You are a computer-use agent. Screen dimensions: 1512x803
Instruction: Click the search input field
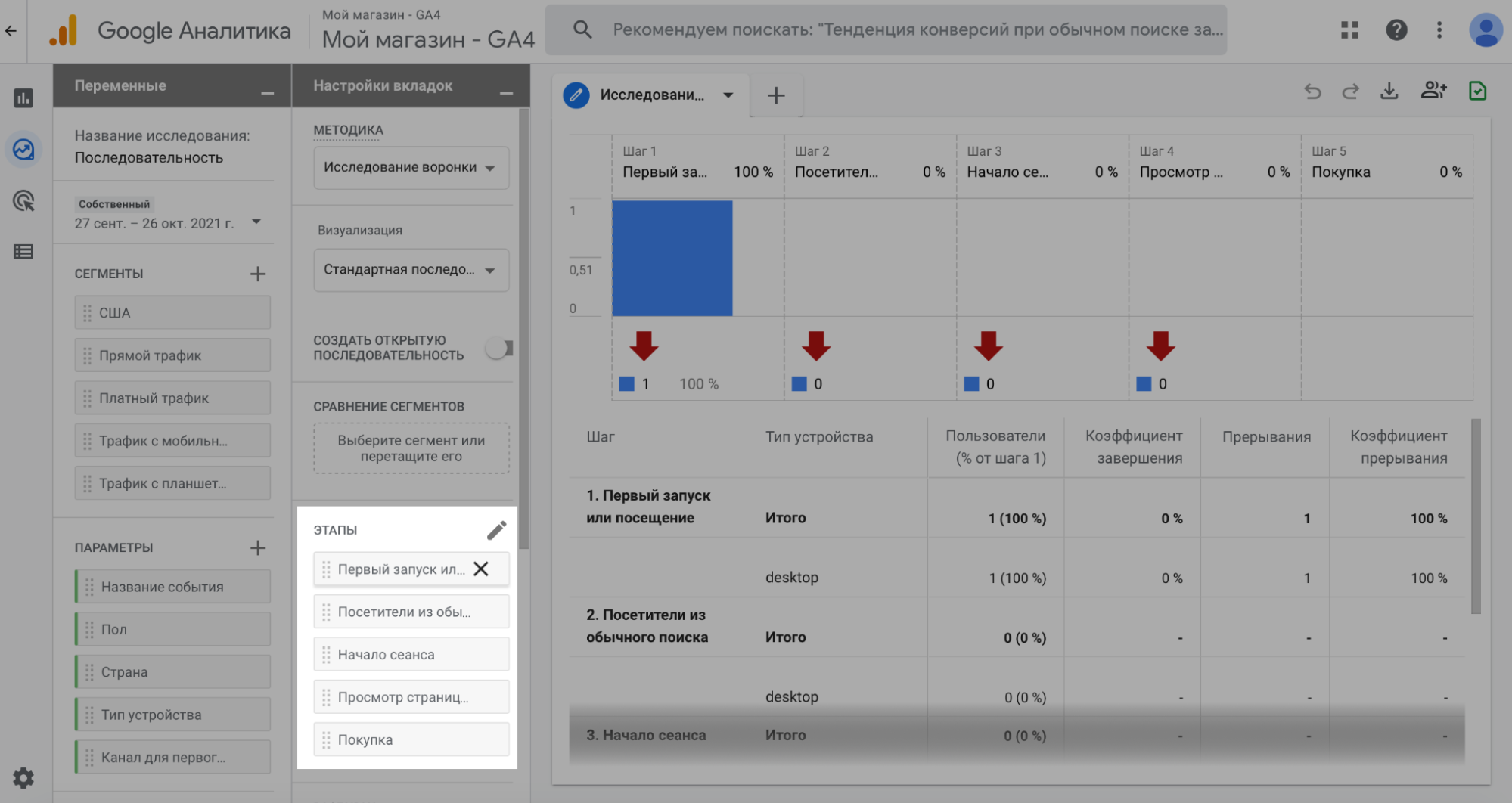pyautogui.click(x=917, y=29)
